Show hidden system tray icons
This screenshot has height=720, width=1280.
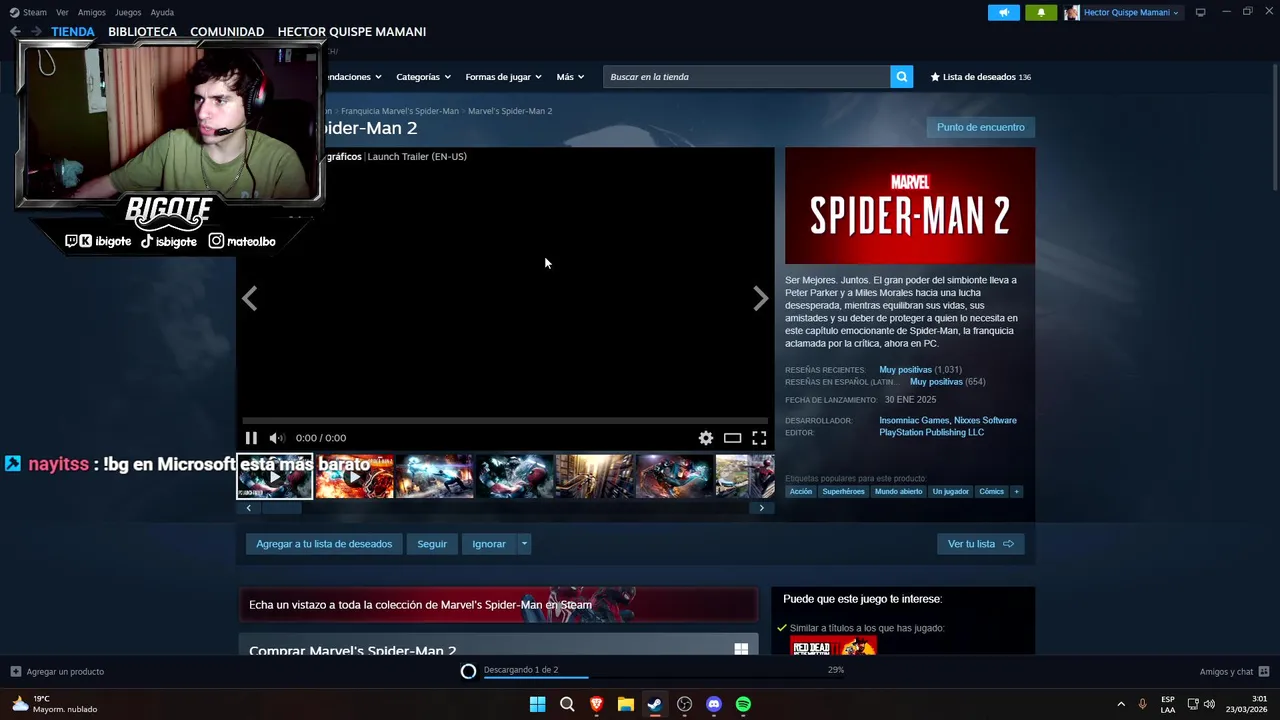1121,704
